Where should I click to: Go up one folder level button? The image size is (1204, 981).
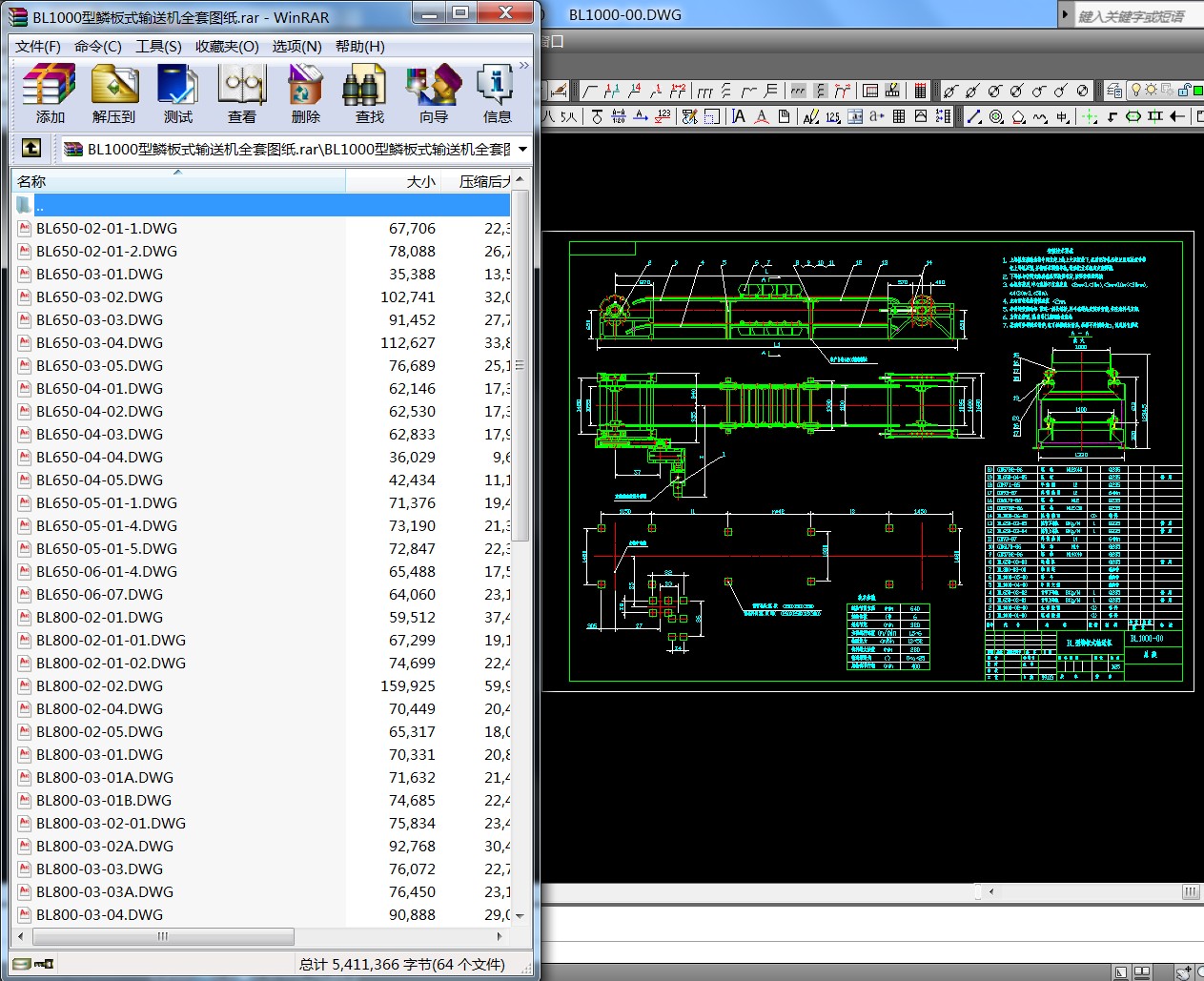pos(31,148)
